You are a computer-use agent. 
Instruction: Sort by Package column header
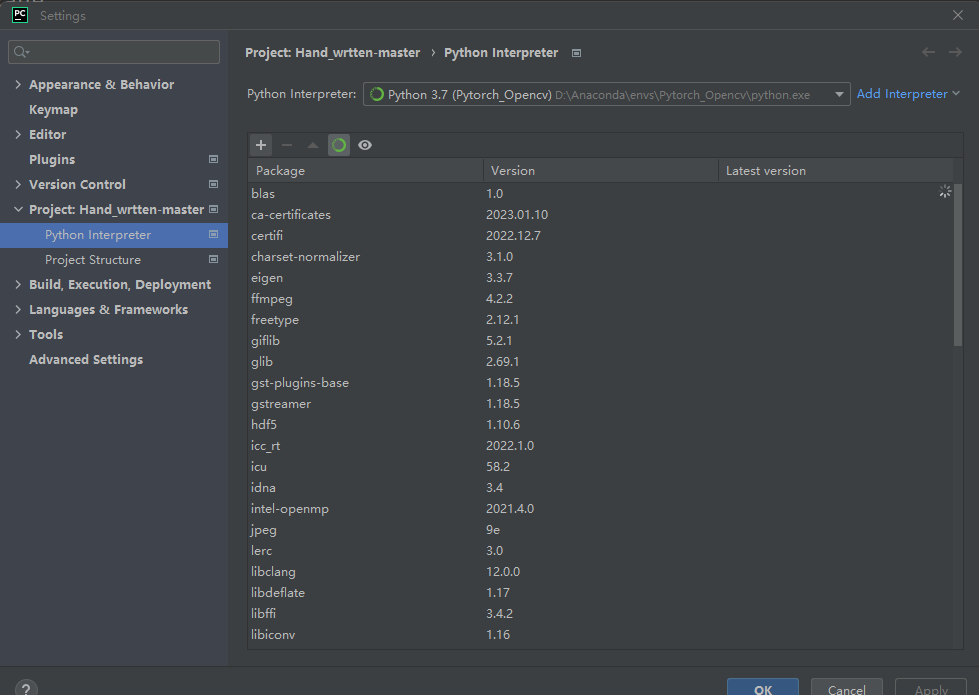(x=365, y=170)
